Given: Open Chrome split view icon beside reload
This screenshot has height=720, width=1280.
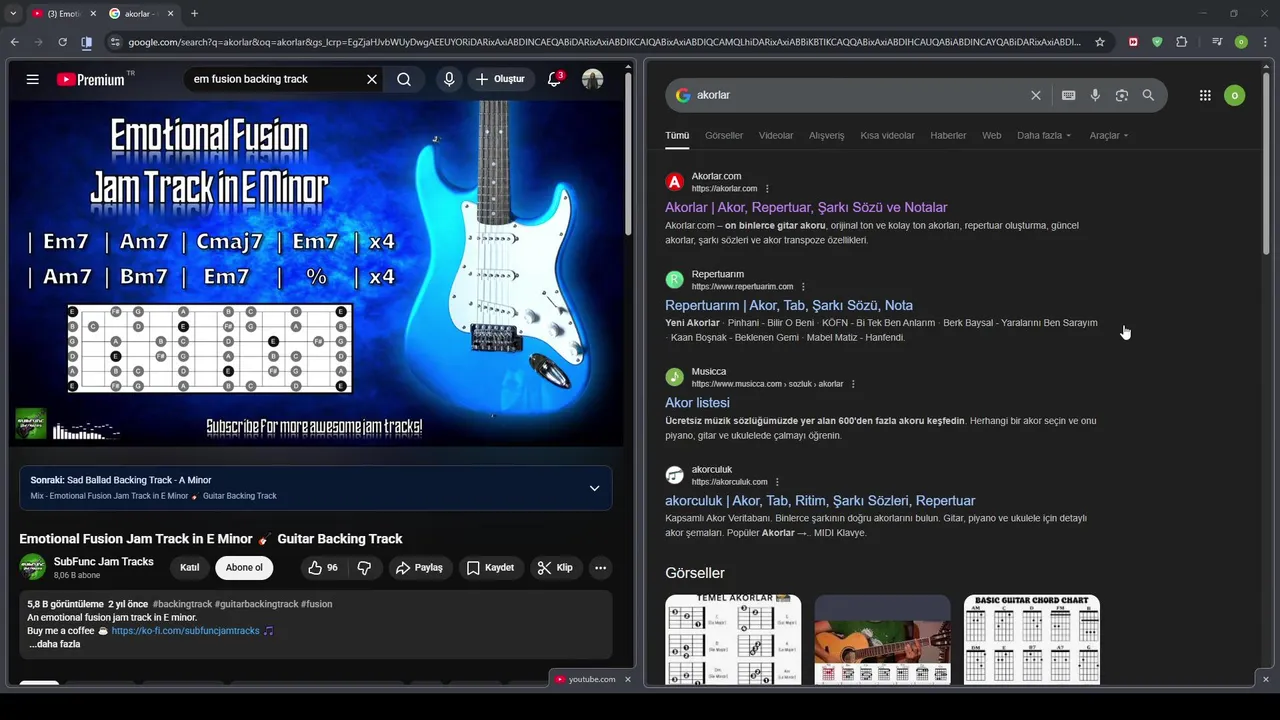Looking at the screenshot, I should (x=87, y=42).
